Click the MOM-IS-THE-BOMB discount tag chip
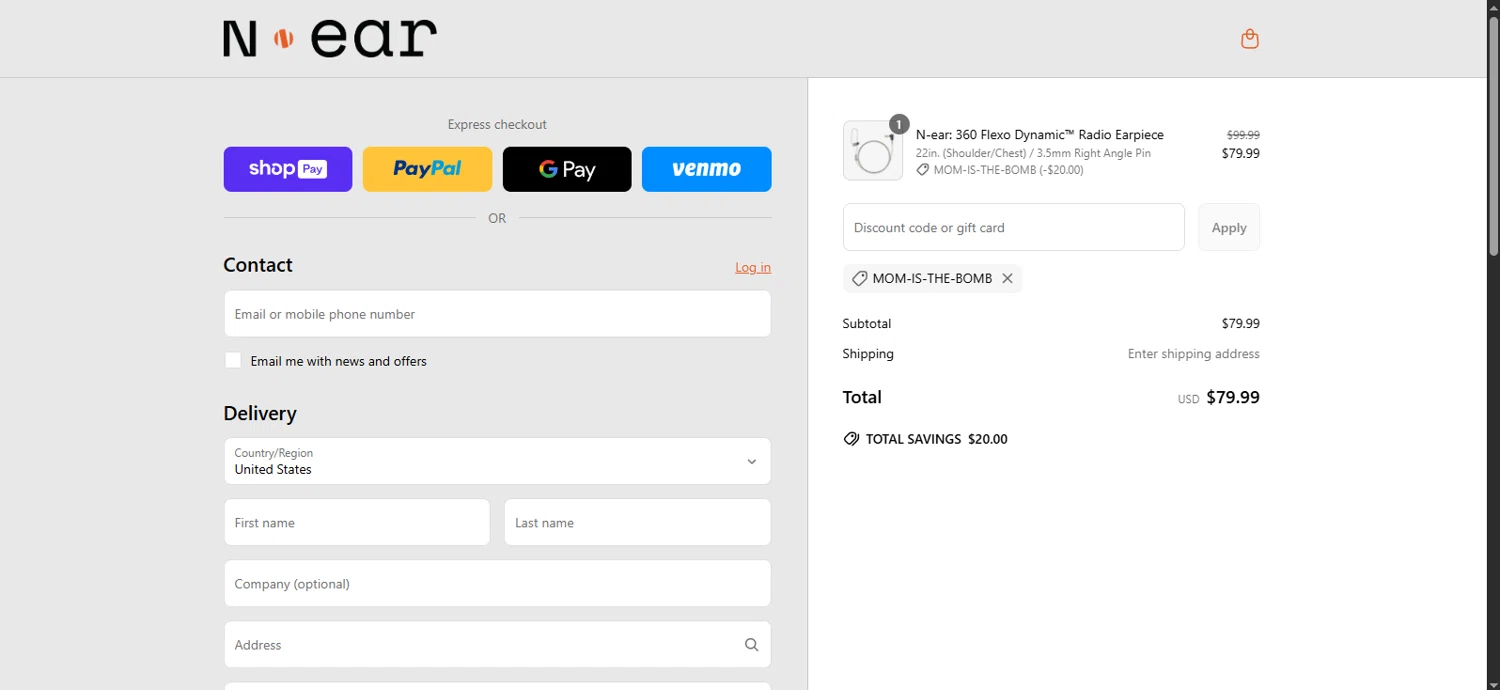This screenshot has height=690, width=1500. click(x=932, y=279)
